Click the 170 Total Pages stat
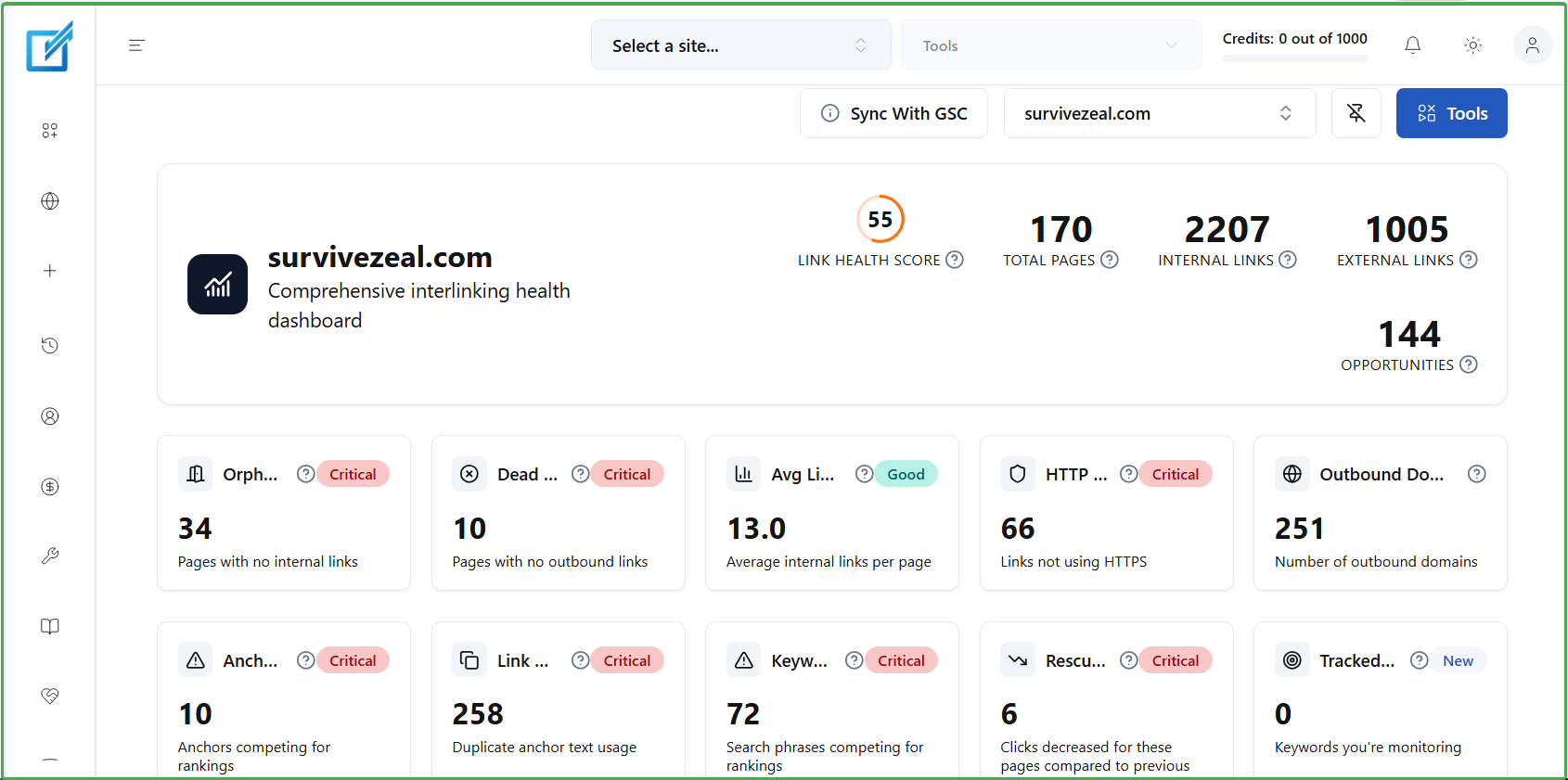This screenshot has height=780, width=1568. 1061,240
